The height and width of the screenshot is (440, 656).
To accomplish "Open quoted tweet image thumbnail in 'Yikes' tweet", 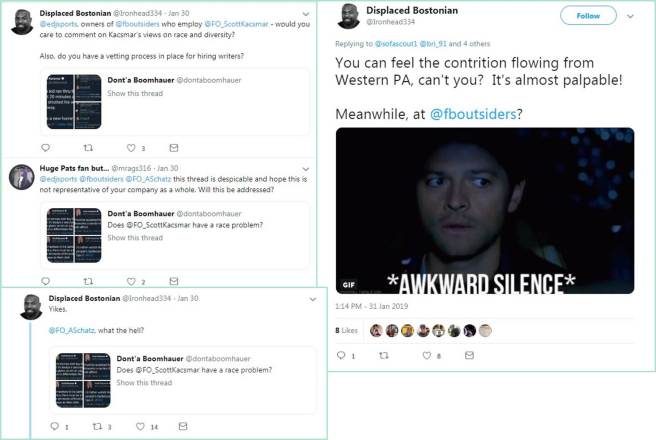I will tap(83, 380).
